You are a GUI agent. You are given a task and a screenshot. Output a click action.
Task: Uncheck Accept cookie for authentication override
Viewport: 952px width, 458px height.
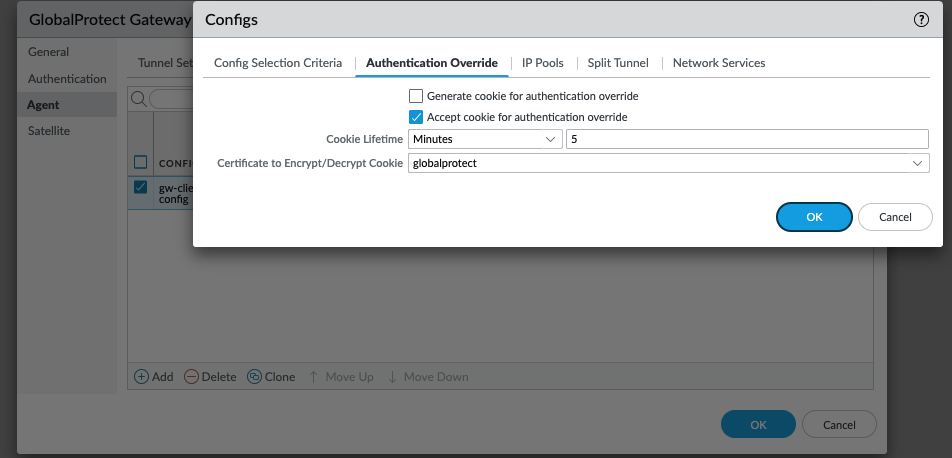pyautogui.click(x=416, y=117)
